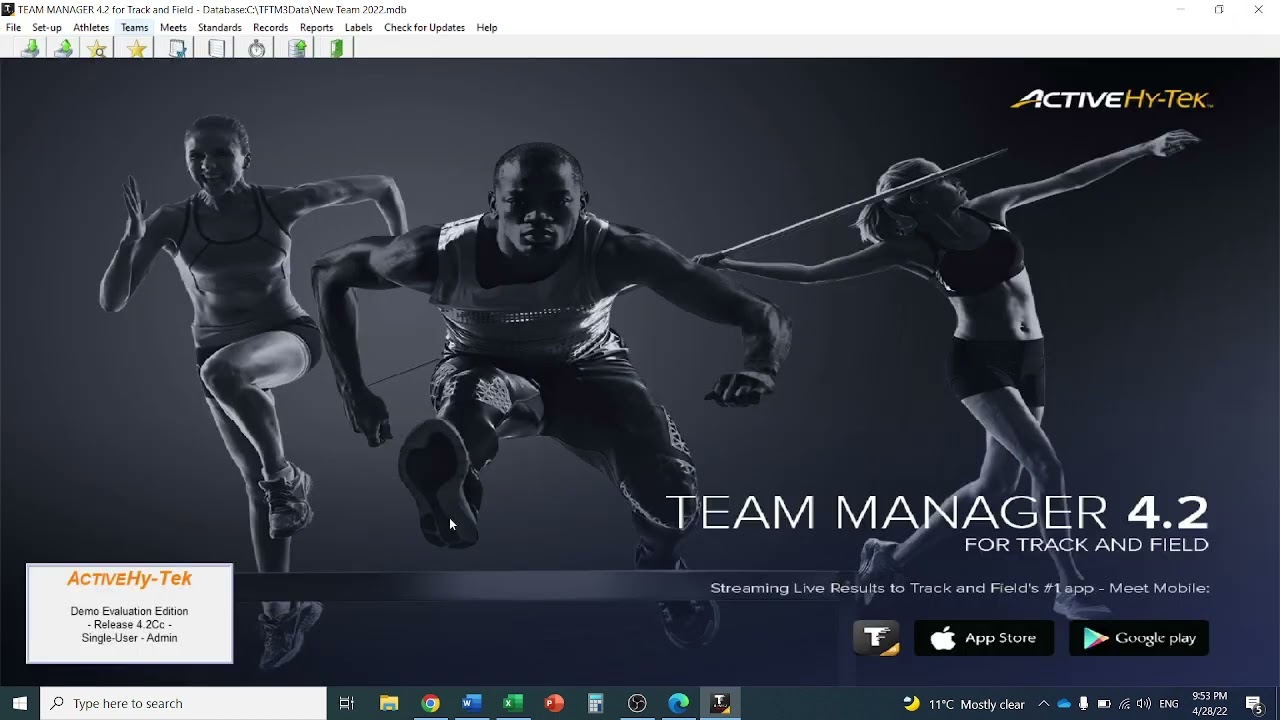
Task: Open Microsoft Word from the taskbar
Action: click(x=472, y=703)
